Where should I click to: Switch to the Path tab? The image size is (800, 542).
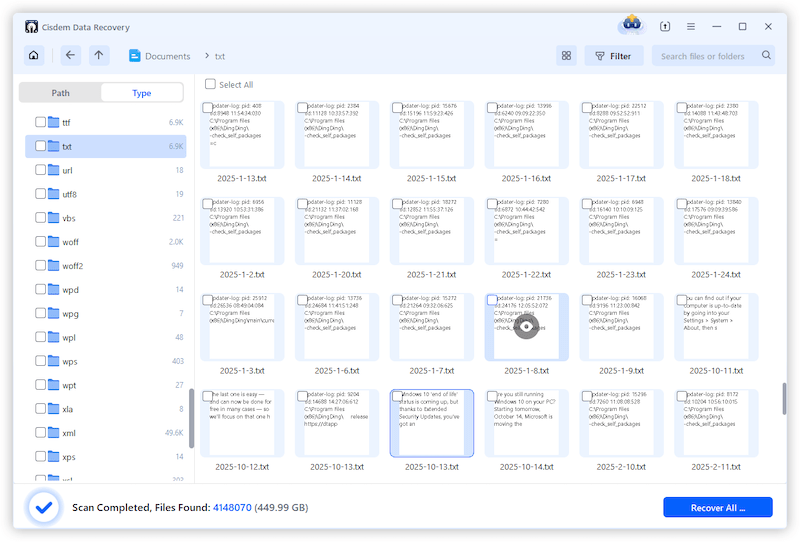click(61, 93)
